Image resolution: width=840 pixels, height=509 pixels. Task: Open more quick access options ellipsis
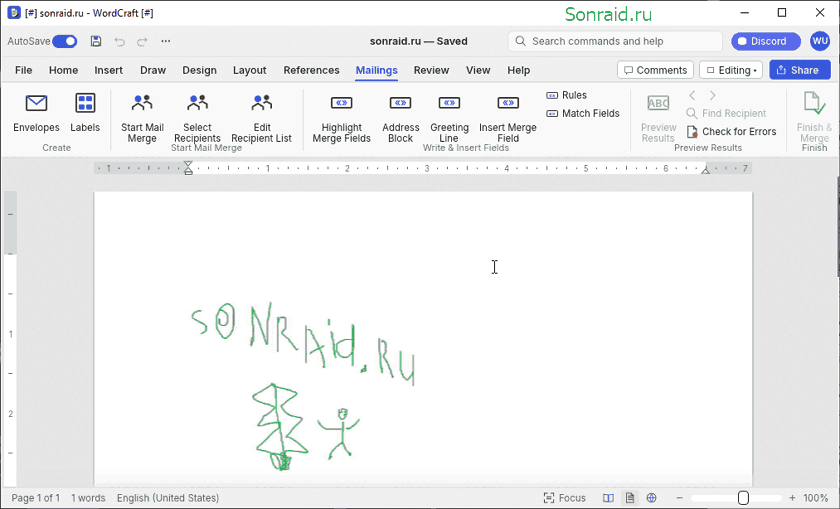[166, 41]
